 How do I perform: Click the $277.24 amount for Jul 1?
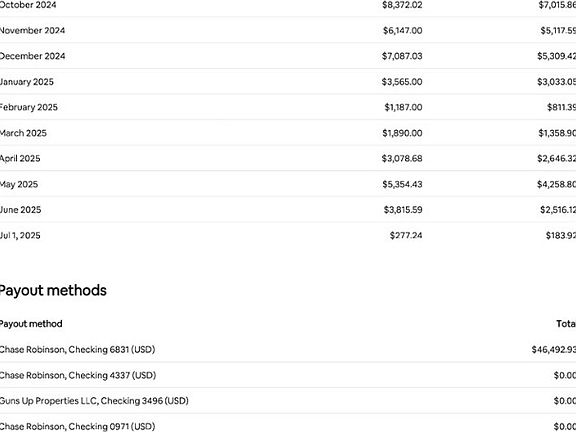pos(406,235)
